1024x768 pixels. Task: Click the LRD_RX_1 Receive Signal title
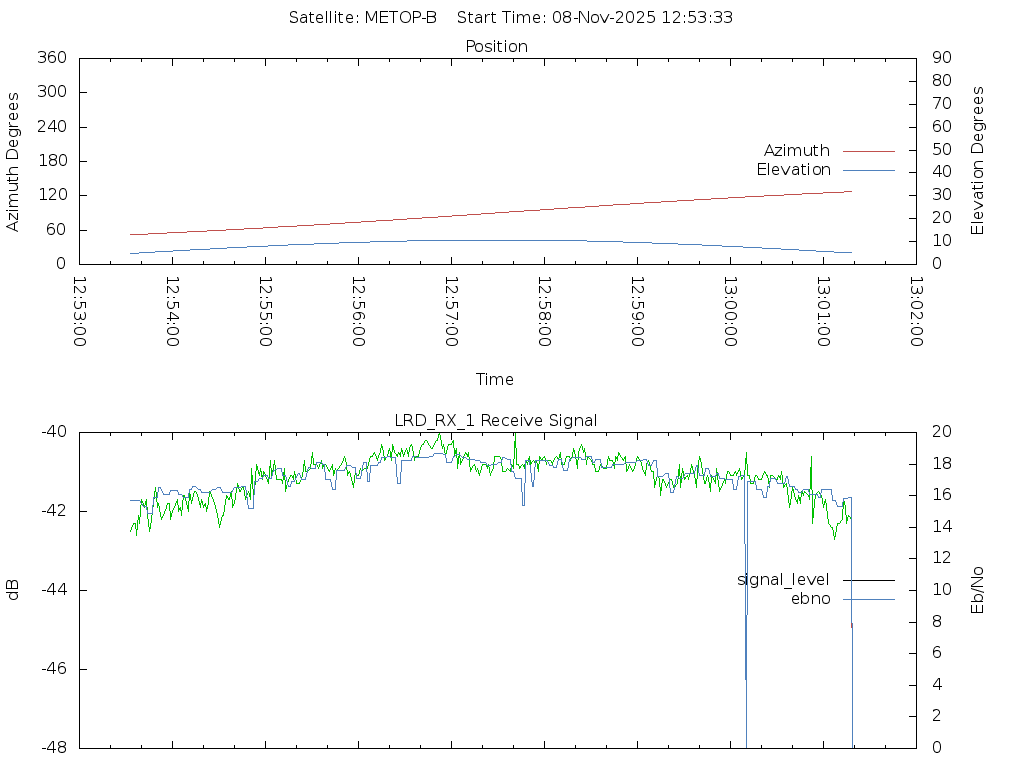496,420
